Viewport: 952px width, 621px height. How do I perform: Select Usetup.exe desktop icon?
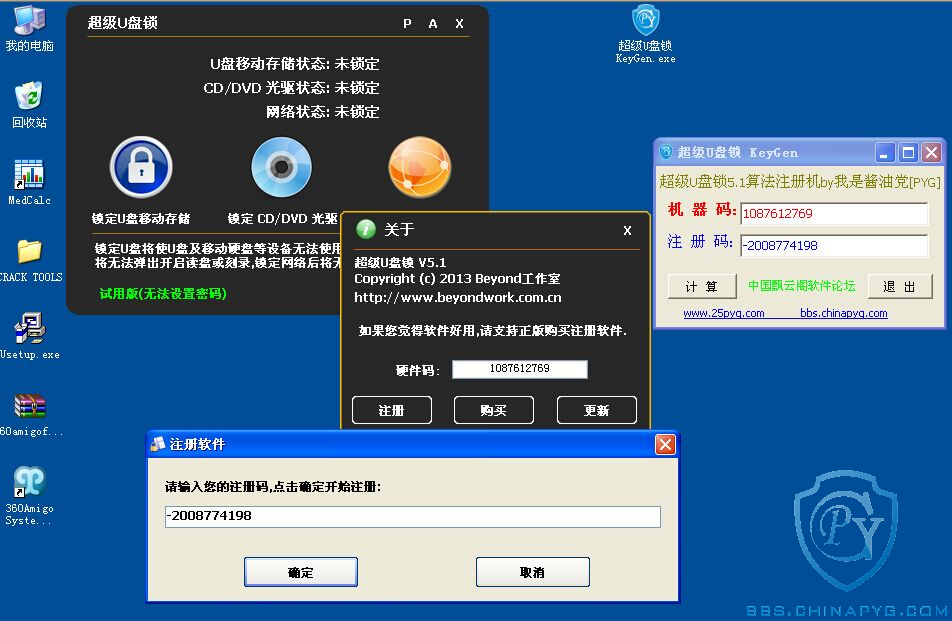pyautogui.click(x=29, y=336)
